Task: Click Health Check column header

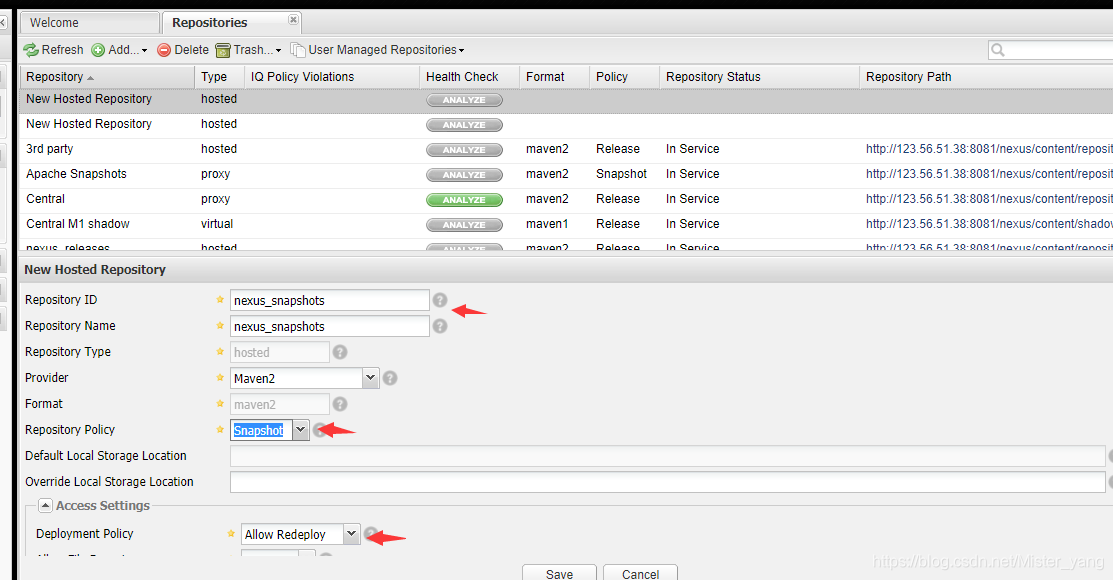Action: click(469, 77)
